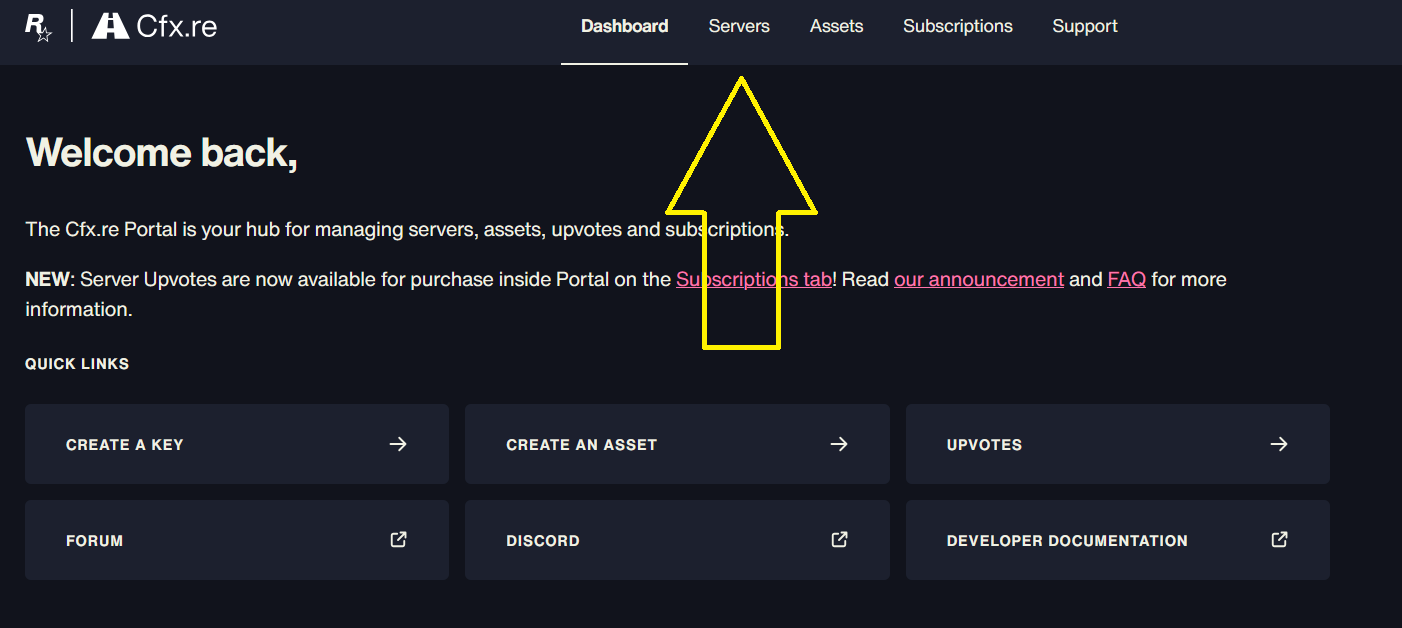Viewport: 1402px width, 628px height.
Task: Switch to the Servers tab
Action: (739, 27)
